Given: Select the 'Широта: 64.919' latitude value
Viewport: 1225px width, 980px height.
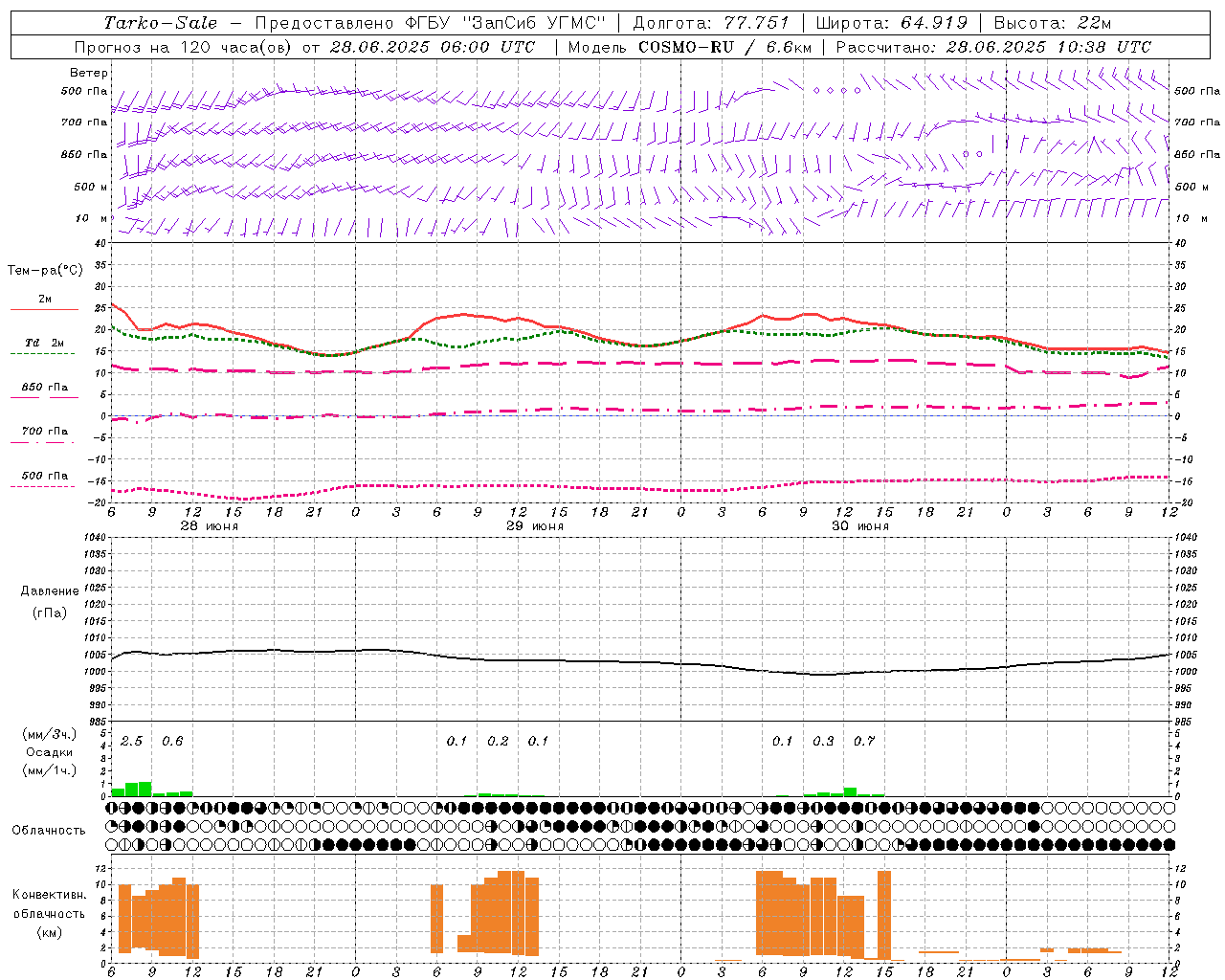Looking at the screenshot, I should click(892, 23).
